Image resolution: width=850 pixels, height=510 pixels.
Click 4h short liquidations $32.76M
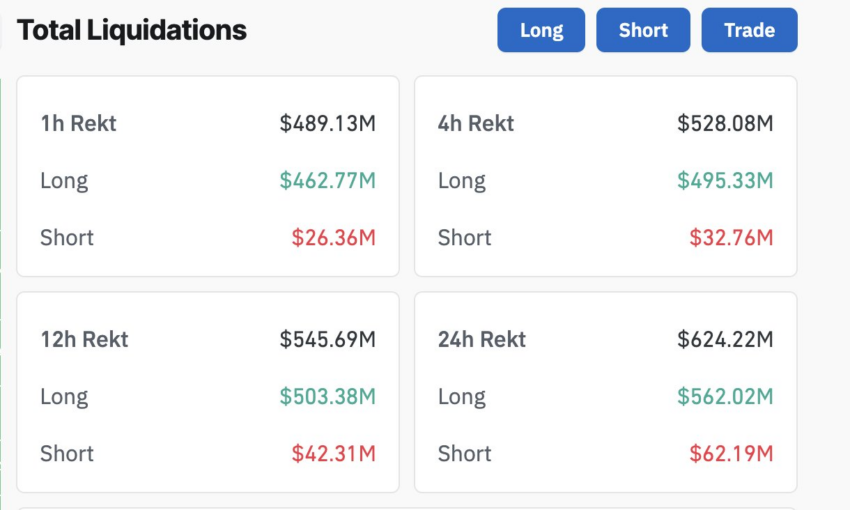(731, 238)
